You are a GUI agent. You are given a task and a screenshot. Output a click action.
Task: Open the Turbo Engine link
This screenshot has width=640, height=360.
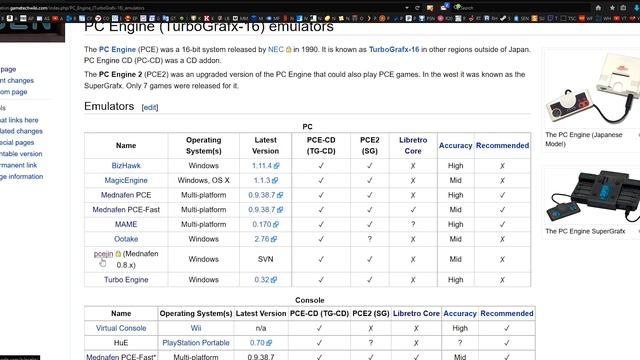pyautogui.click(x=126, y=280)
